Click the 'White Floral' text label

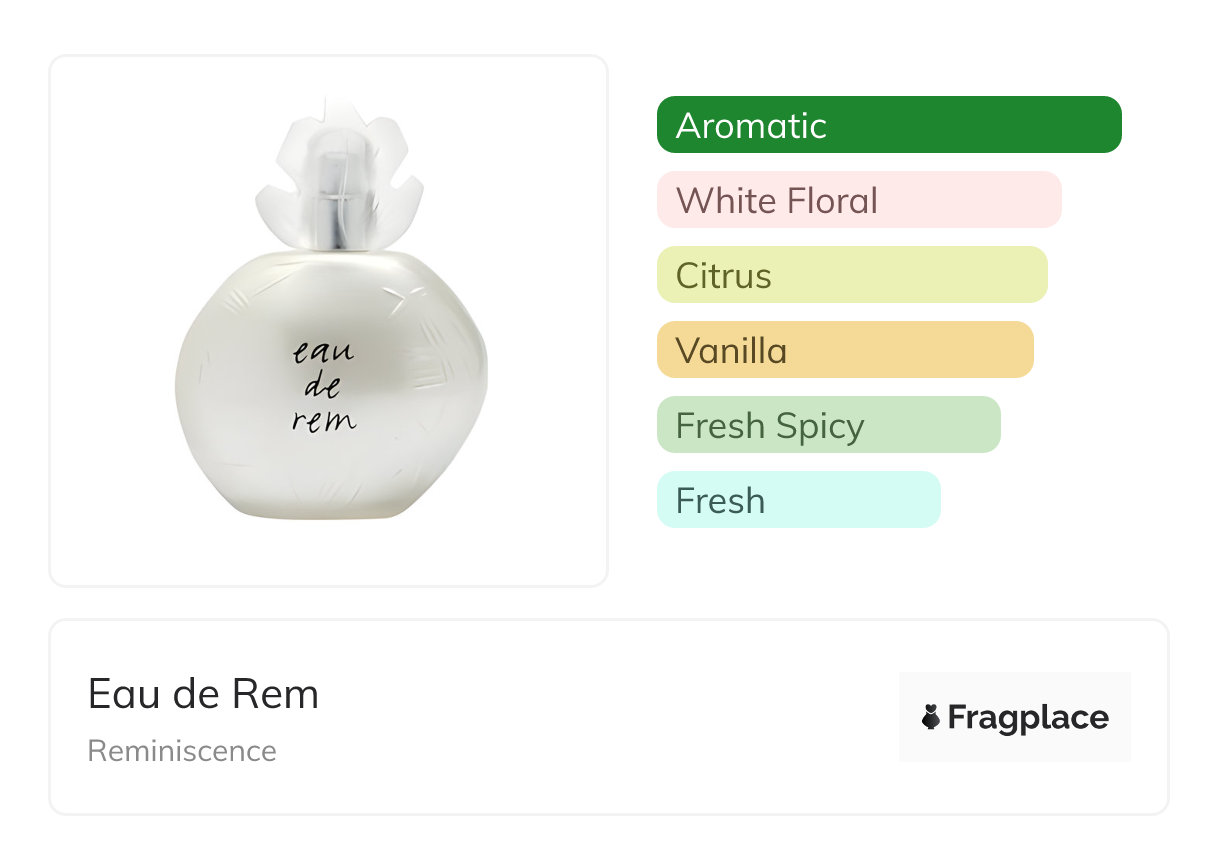[776, 201]
